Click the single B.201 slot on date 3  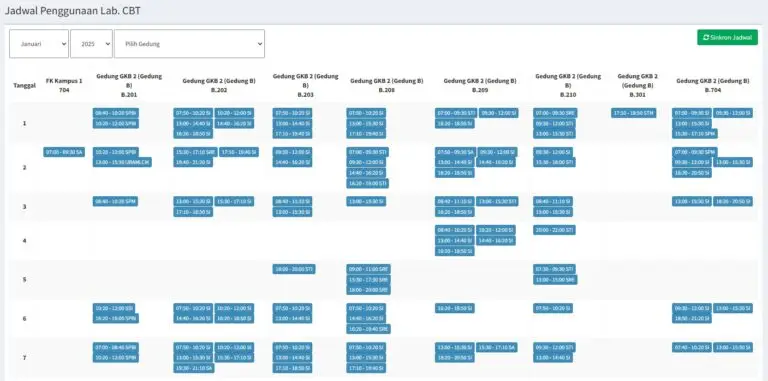[116, 201]
